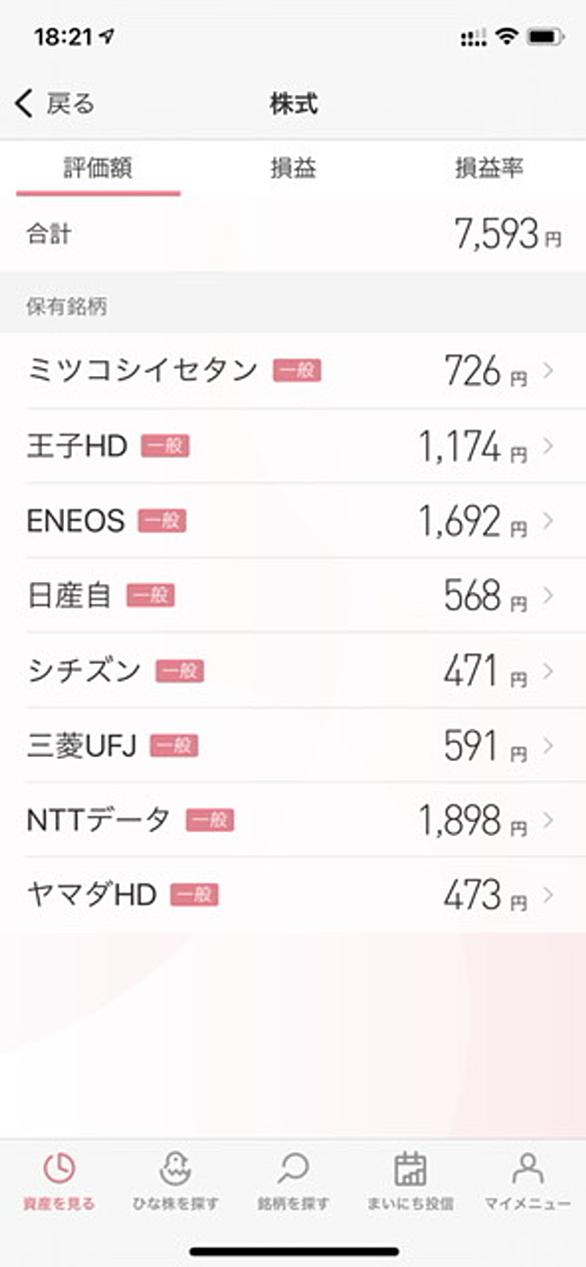Viewport: 586px width, 1267px height.
Task: Switch to the 損益率 tab
Action: pyautogui.click(x=488, y=168)
